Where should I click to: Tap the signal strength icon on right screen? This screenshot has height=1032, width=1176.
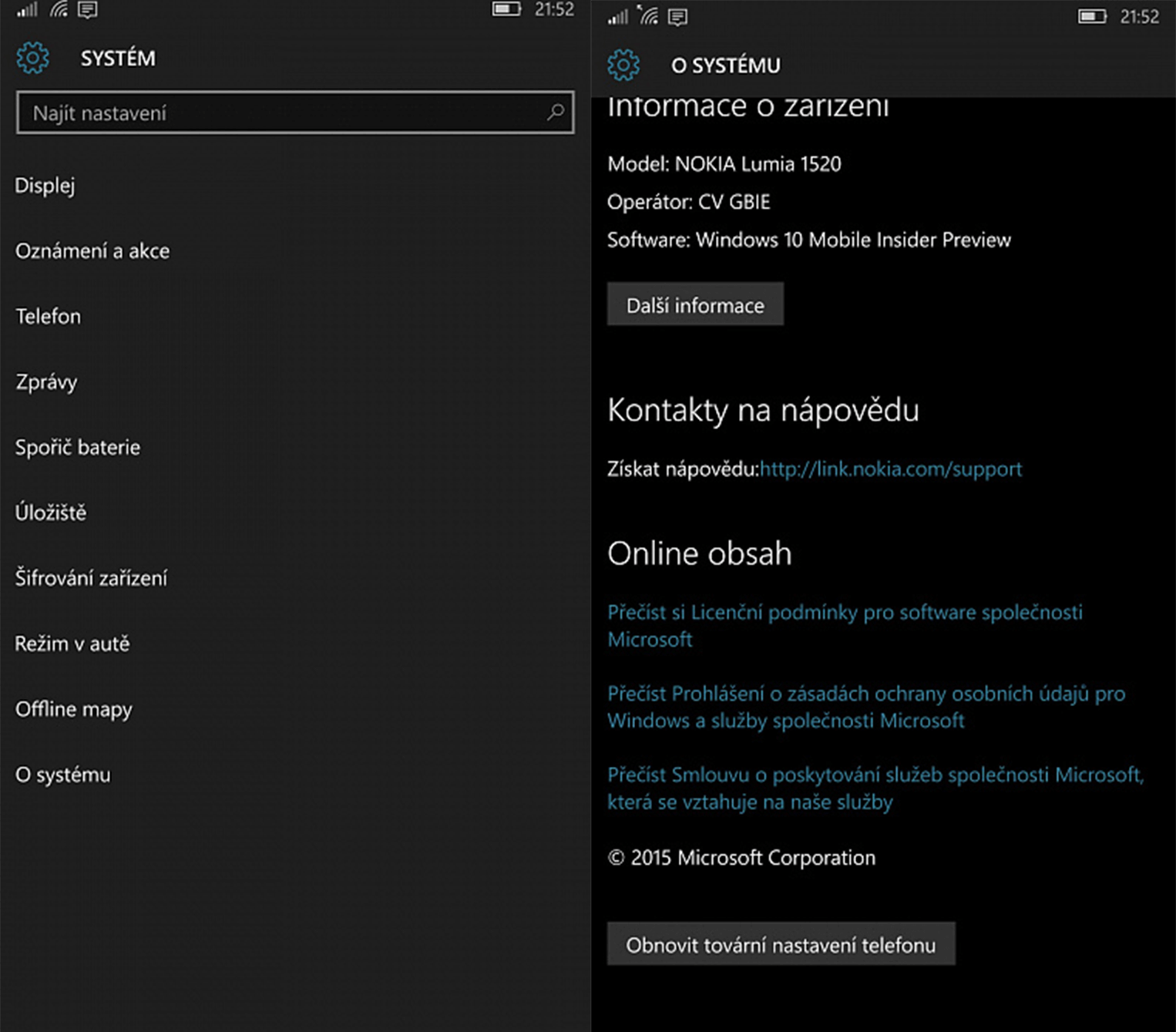click(617, 16)
